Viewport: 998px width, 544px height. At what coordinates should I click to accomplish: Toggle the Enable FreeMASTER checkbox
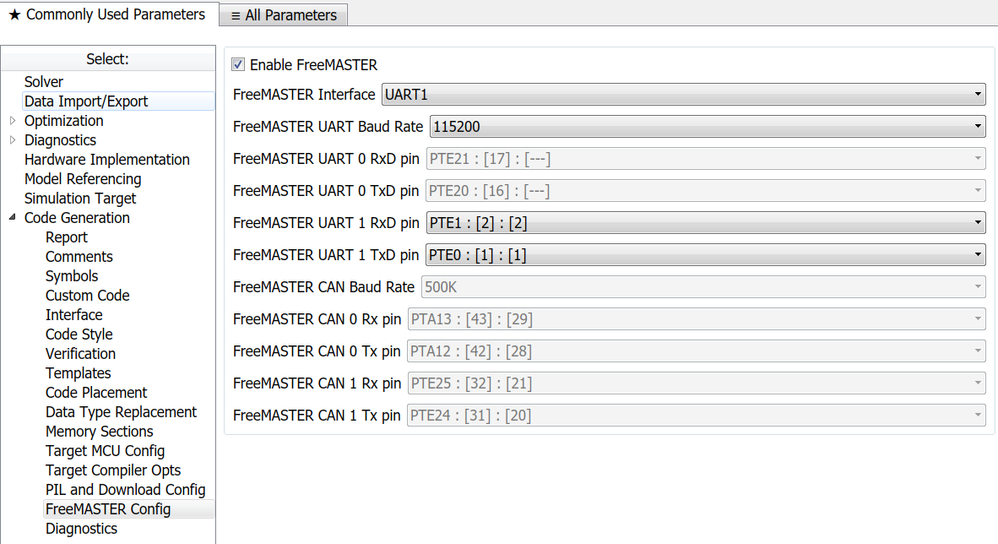click(238, 65)
